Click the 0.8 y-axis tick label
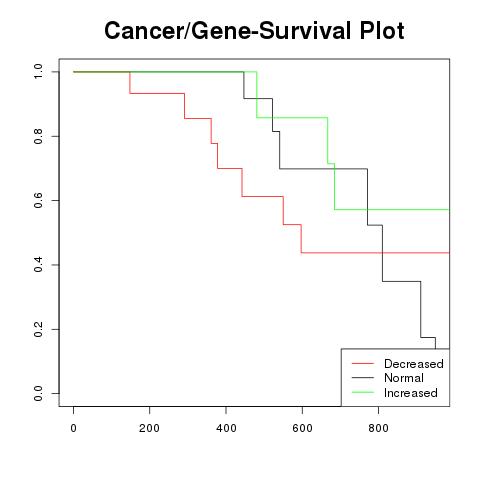The image size is (480, 480). [x=38, y=136]
